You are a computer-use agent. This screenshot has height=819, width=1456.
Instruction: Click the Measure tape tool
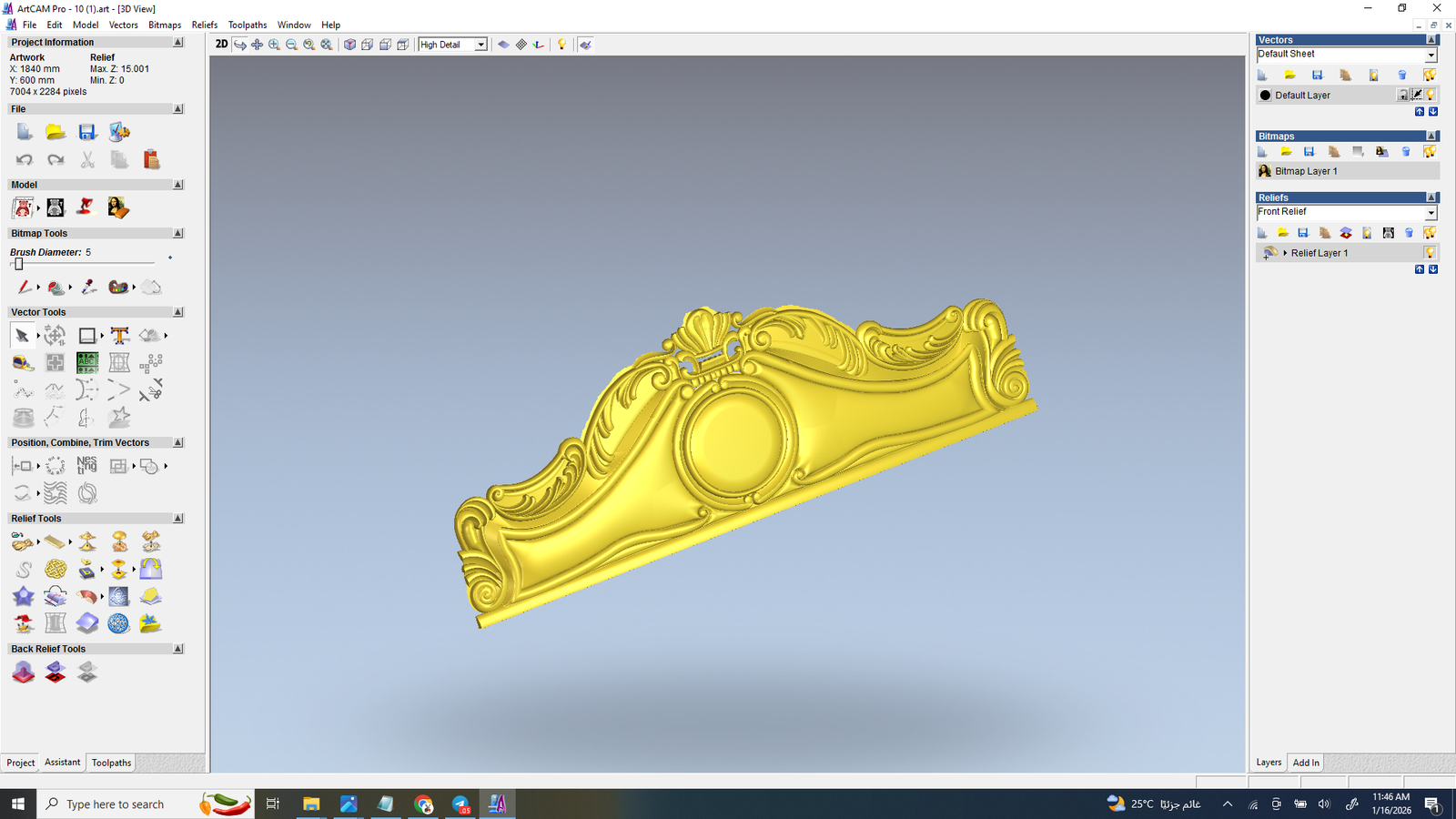(x=24, y=363)
